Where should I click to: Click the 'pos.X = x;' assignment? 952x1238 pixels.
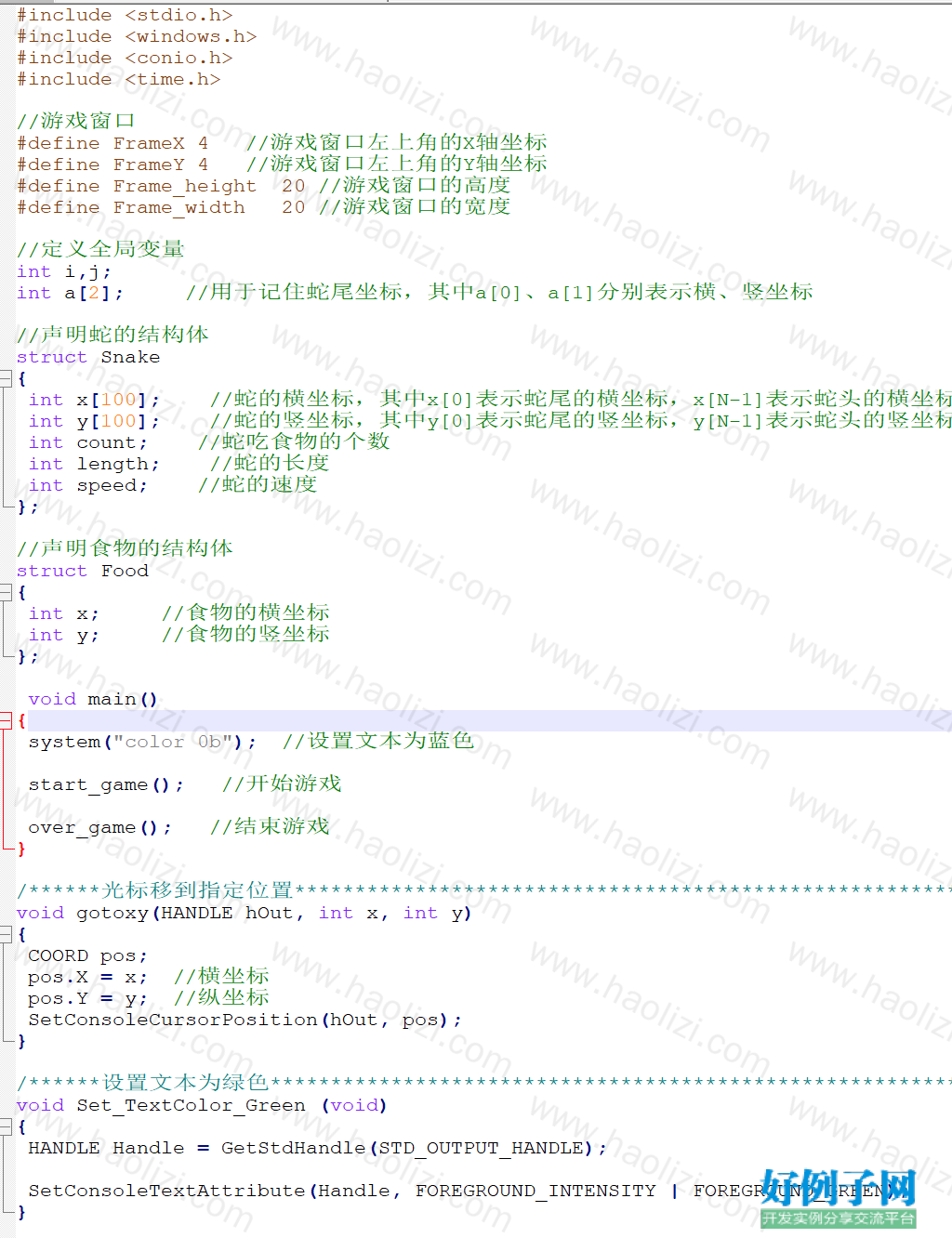(x=88, y=977)
